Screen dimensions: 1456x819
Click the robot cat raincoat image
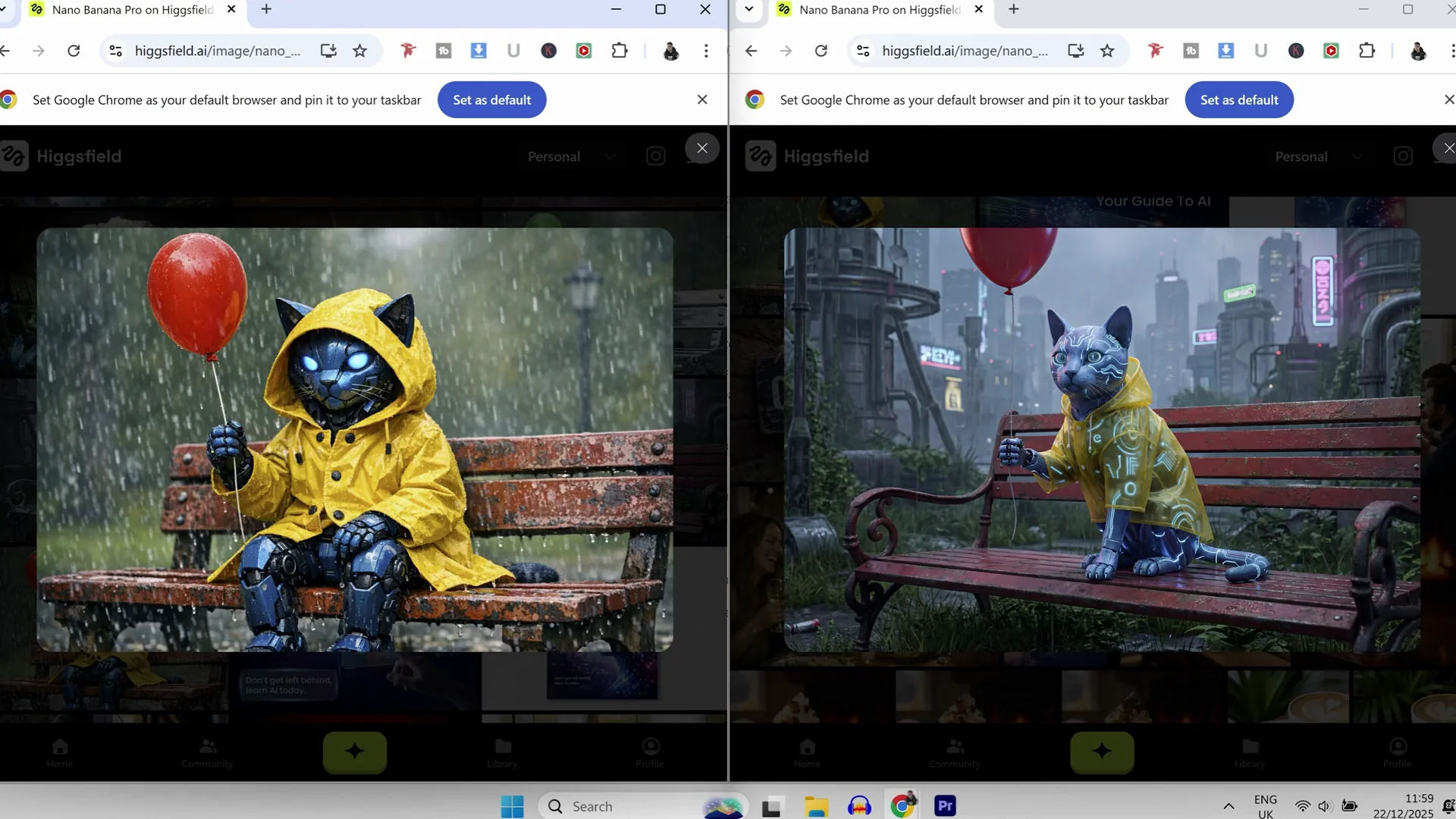354,438
